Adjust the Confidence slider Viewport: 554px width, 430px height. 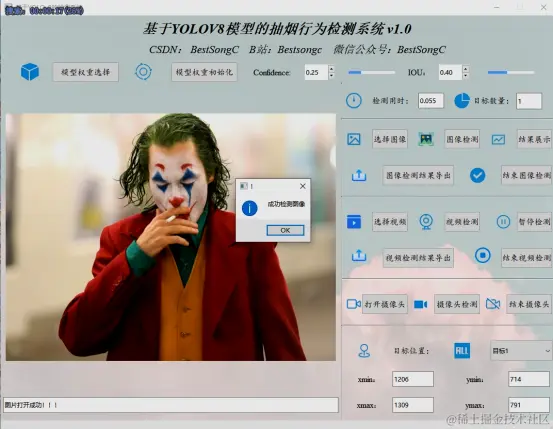[x=372, y=72]
